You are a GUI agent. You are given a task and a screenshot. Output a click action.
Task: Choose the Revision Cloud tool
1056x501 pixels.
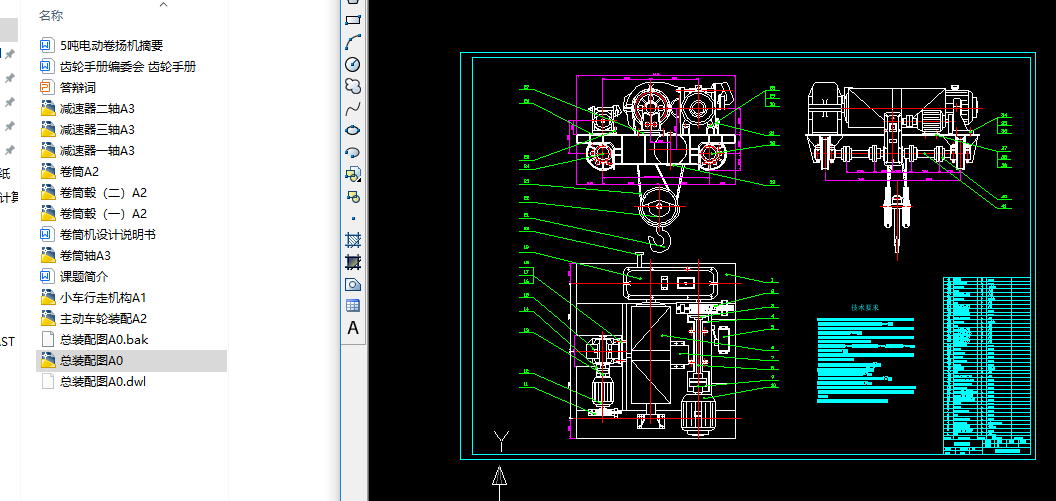point(353,86)
